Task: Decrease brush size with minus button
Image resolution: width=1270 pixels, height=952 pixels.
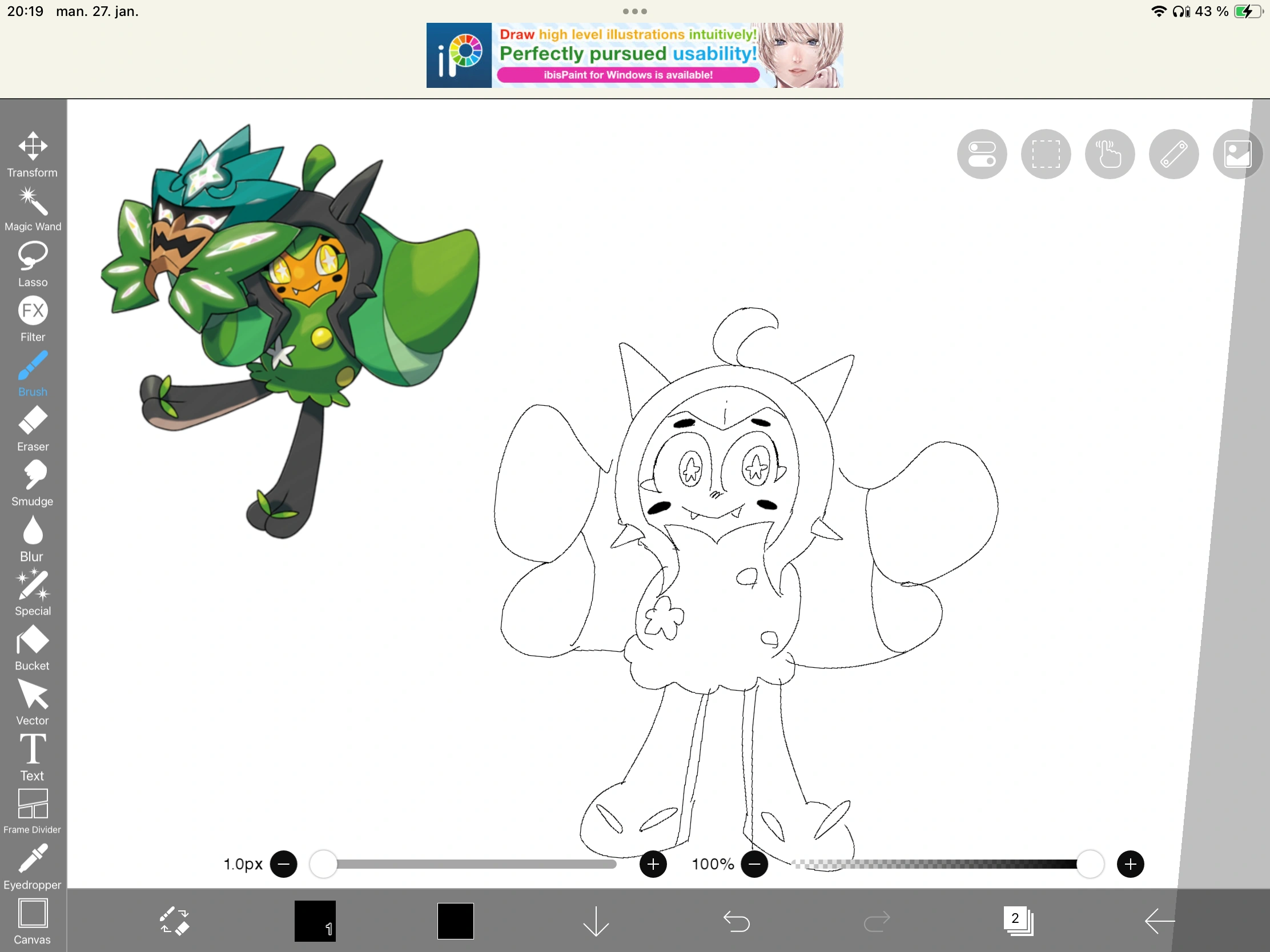Action: [x=284, y=864]
